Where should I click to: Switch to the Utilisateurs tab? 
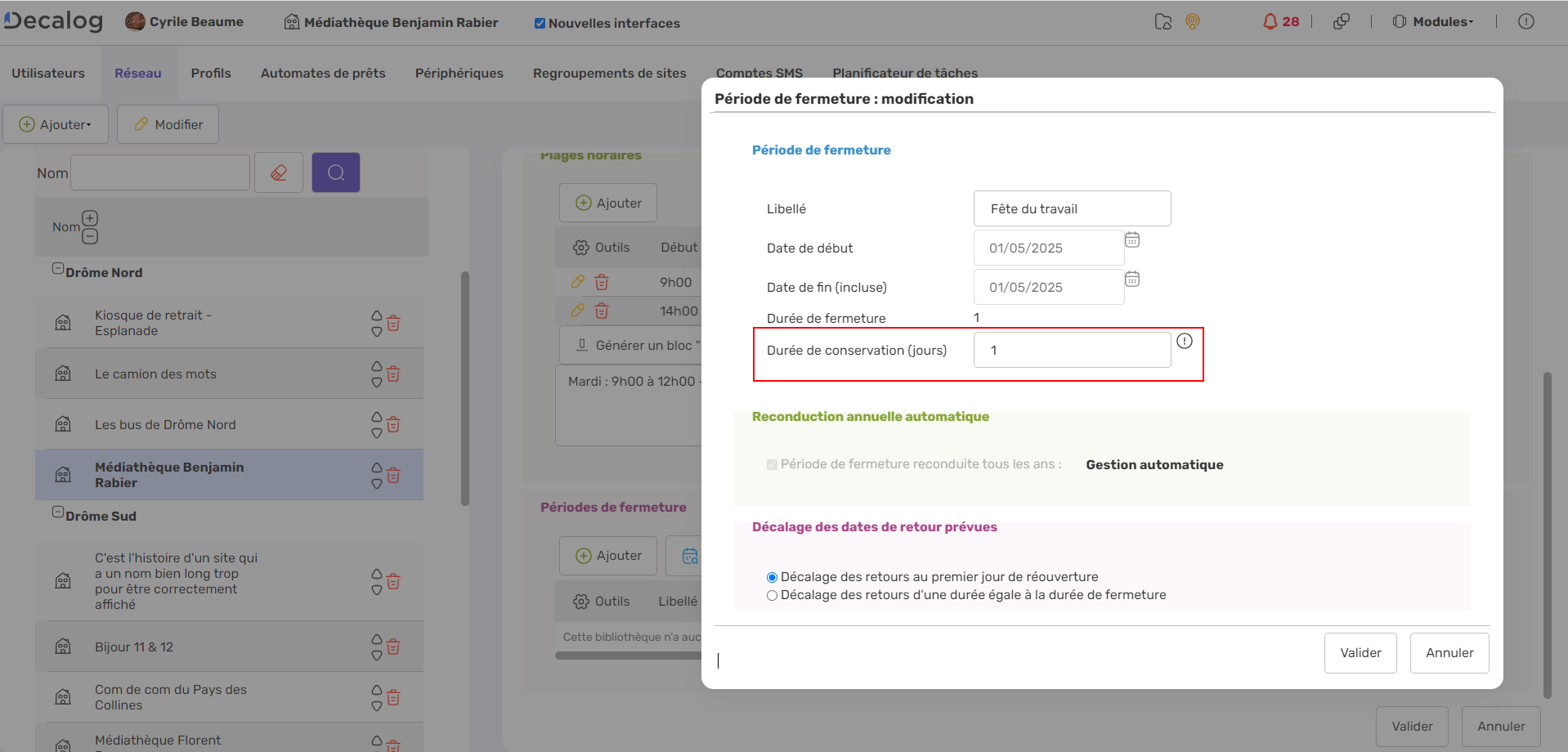click(x=48, y=73)
